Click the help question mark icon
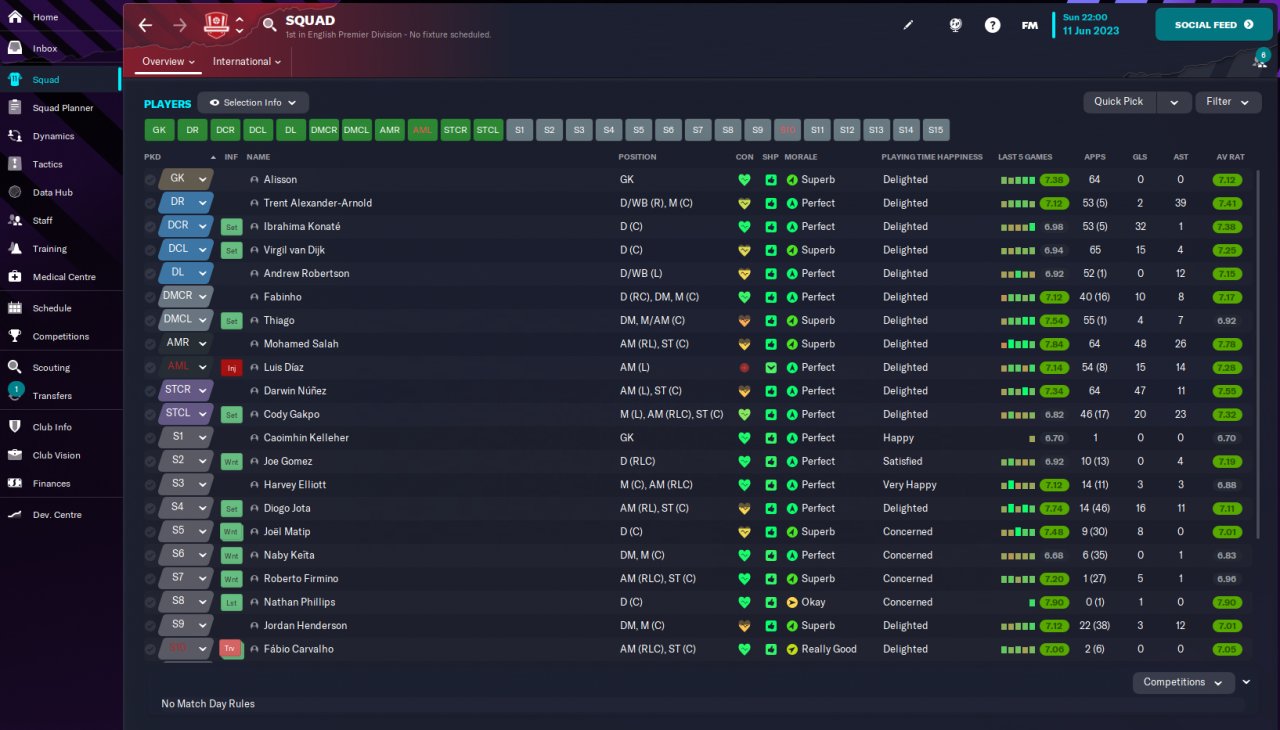The height and width of the screenshot is (730, 1280). [992, 25]
